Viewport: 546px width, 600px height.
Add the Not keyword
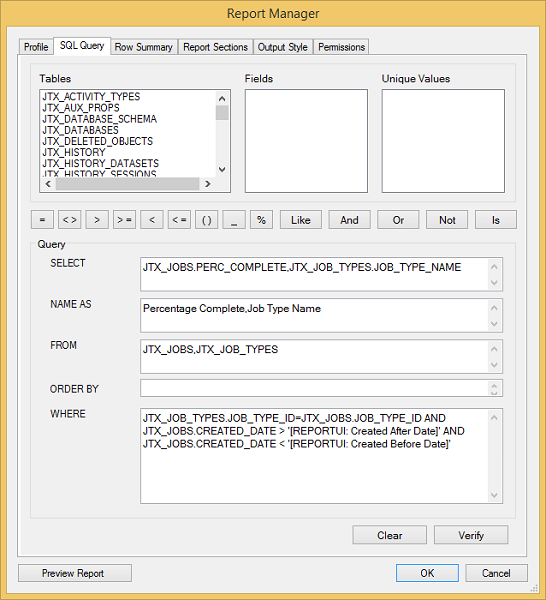pos(447,220)
